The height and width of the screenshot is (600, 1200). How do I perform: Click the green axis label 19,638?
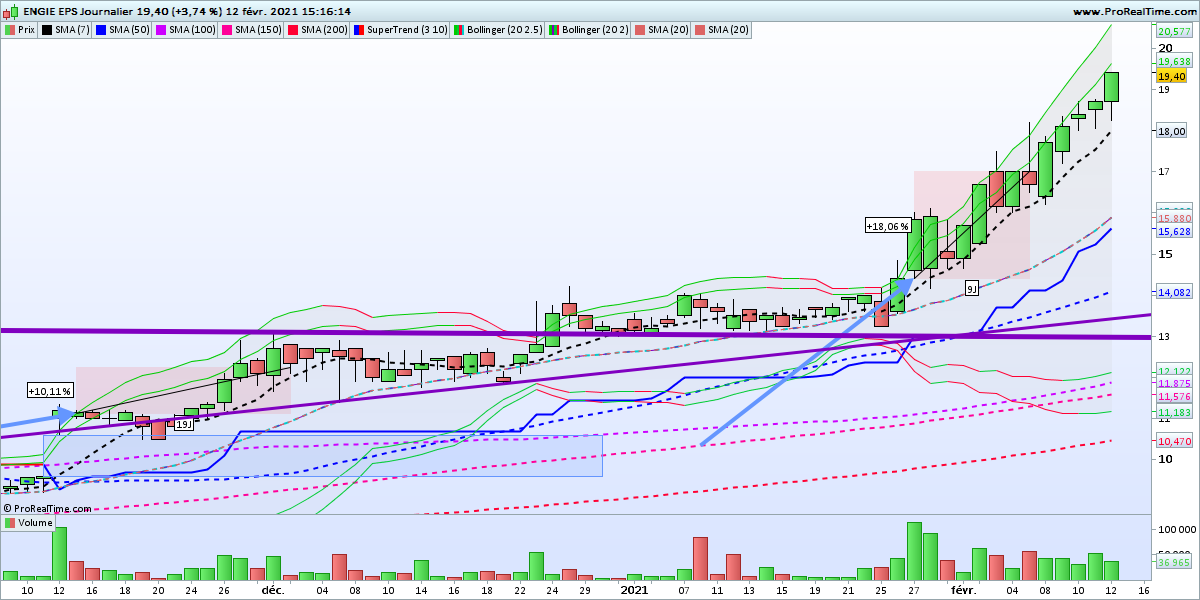coord(1173,61)
